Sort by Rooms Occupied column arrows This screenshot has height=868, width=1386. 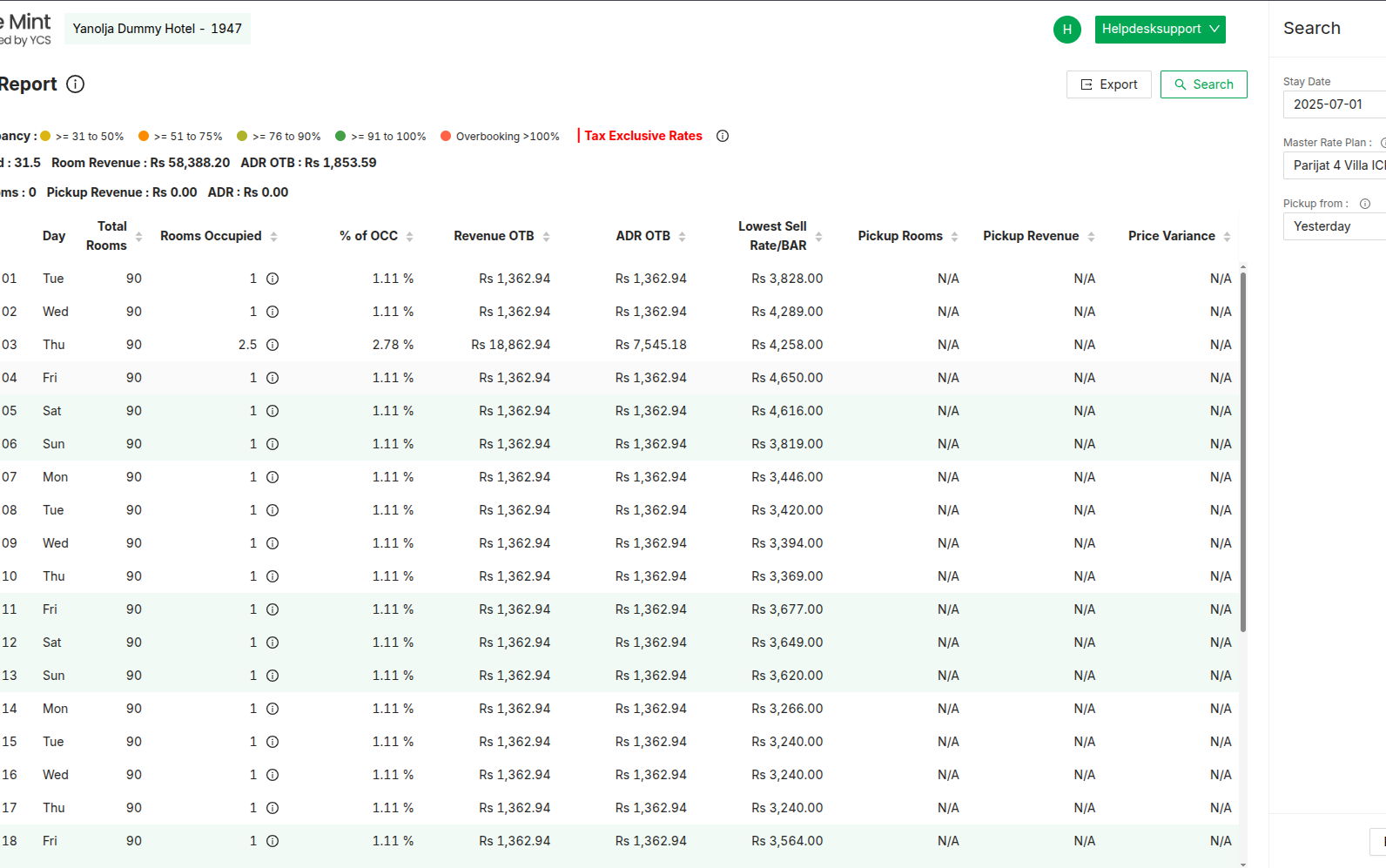point(273,237)
